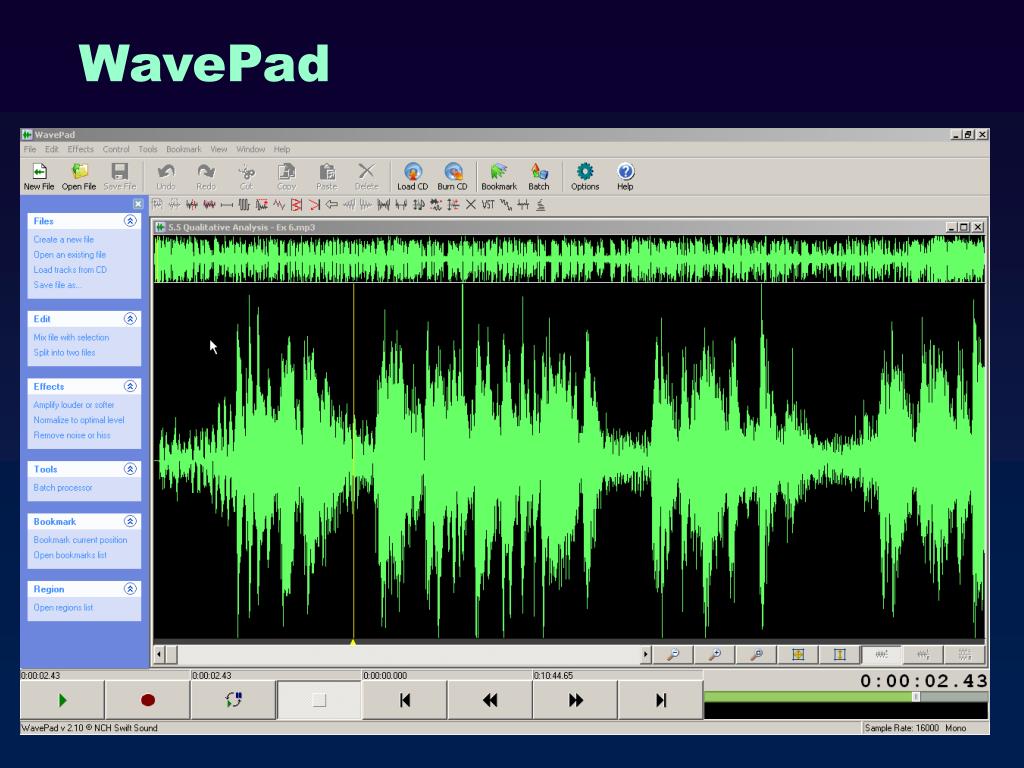The width and height of the screenshot is (1024, 768).
Task: Click the vertical zoom button with yellow bar
Action: pyautogui.click(x=840, y=654)
